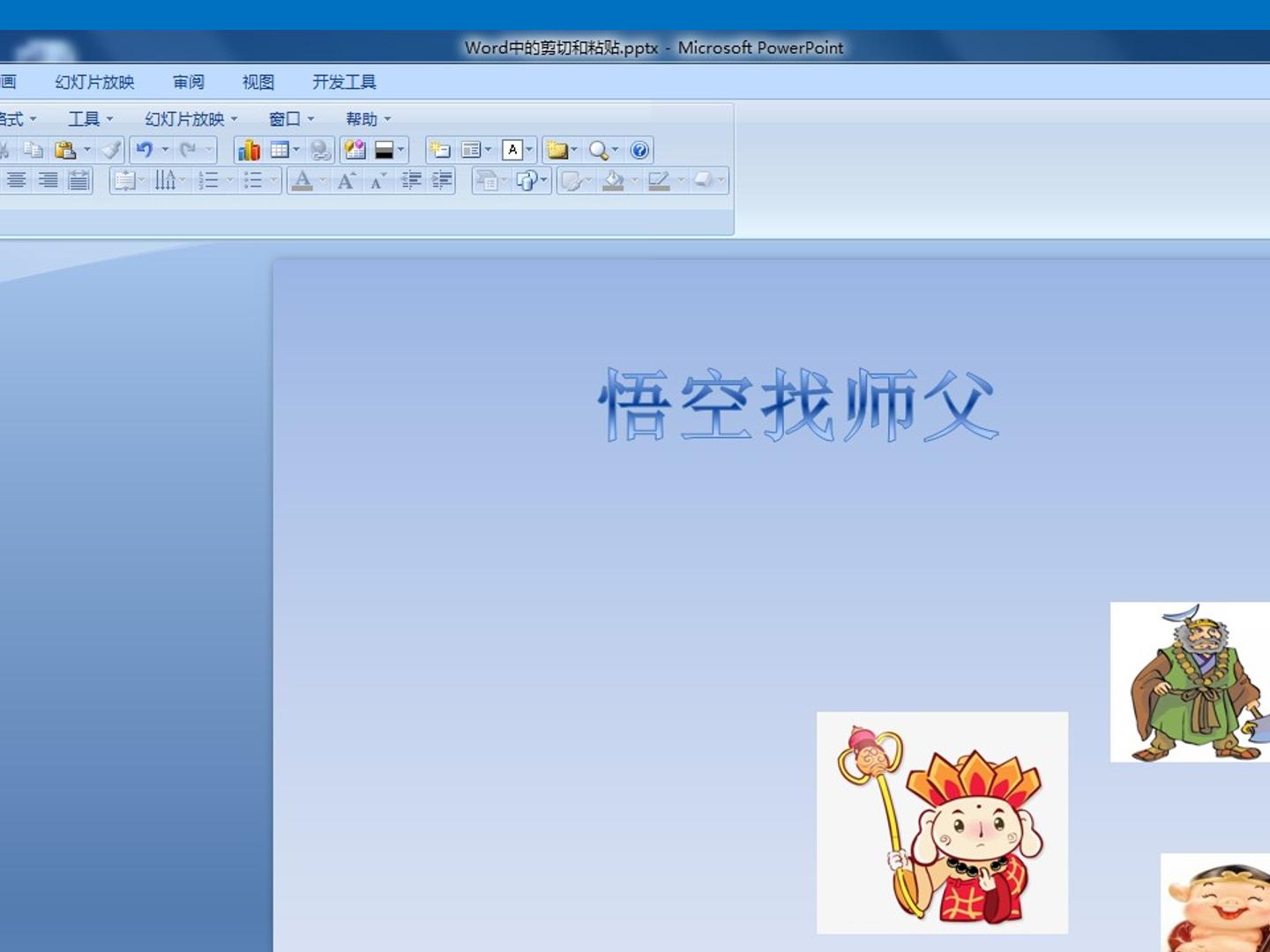Click the slide layout icon
1270x952 pixels.
point(471,150)
